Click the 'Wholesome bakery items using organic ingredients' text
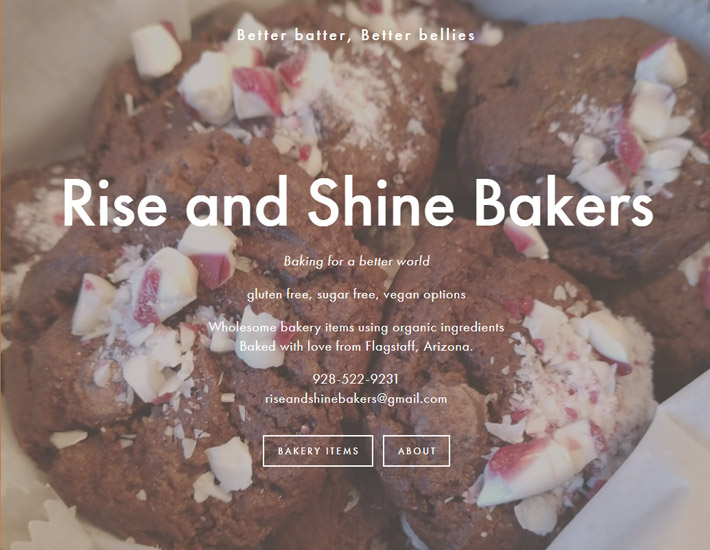 pos(356,327)
